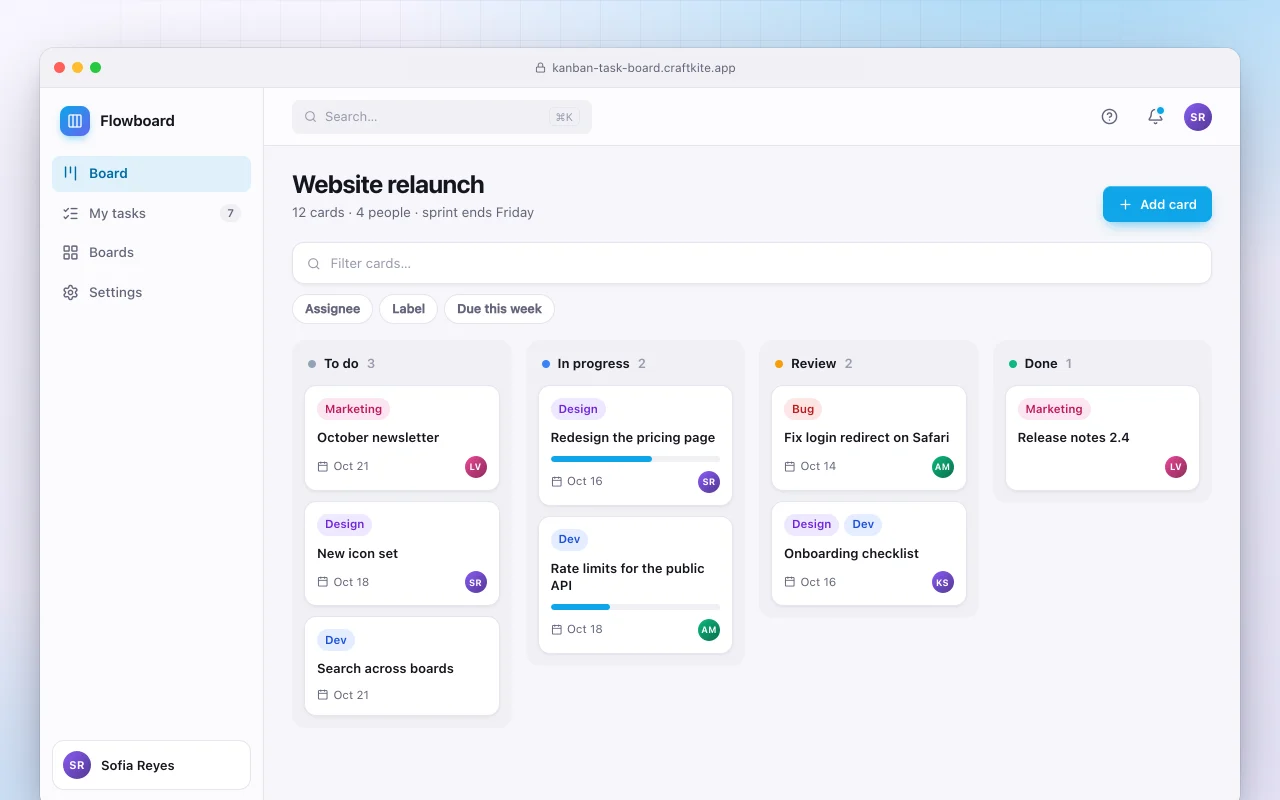1280x800 pixels.
Task: Open the October newsletter card
Action: (x=402, y=438)
